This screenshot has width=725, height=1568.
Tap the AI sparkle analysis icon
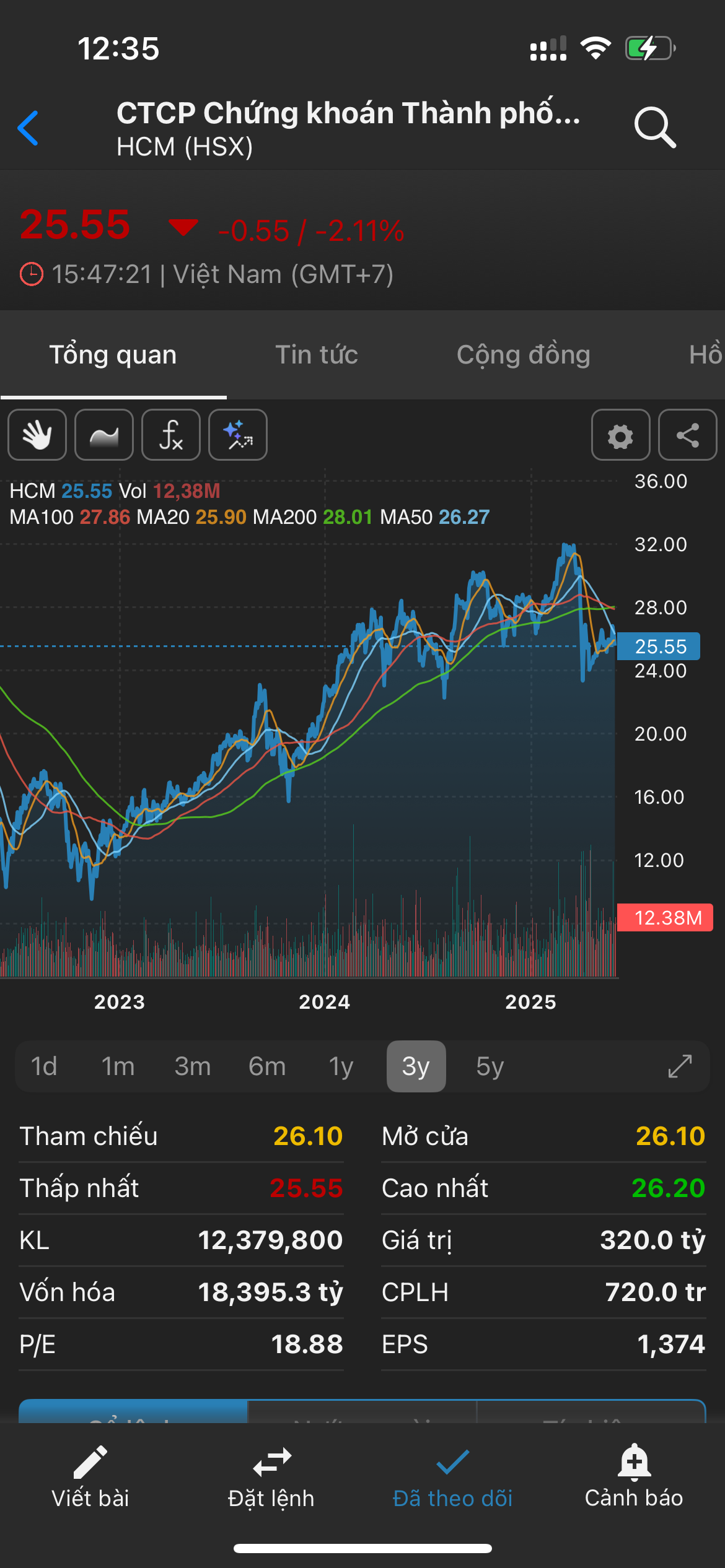pyautogui.click(x=238, y=435)
